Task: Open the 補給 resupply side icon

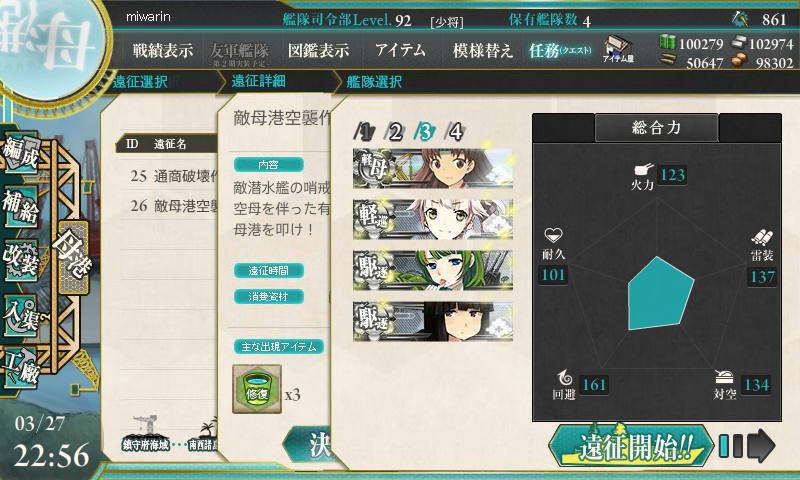Action: point(20,206)
